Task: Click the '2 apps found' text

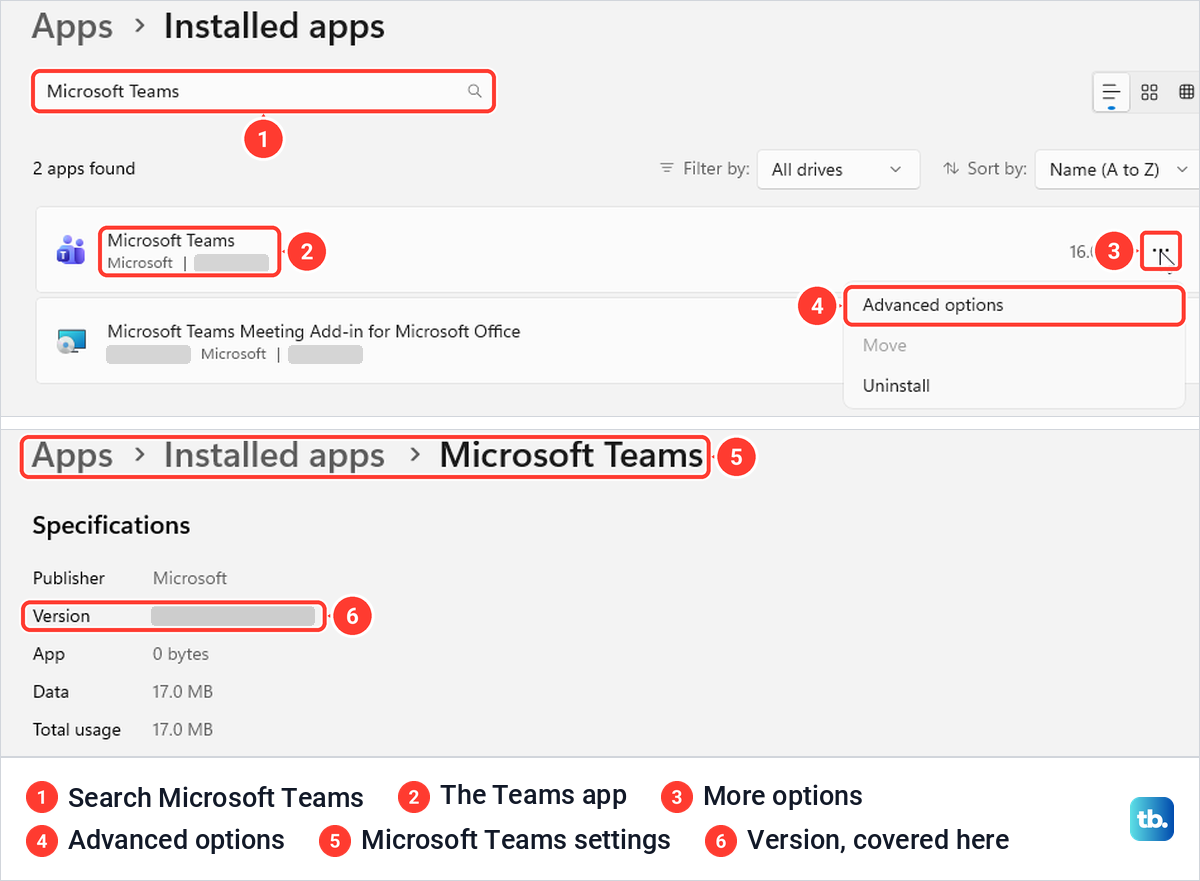Action: coord(84,169)
